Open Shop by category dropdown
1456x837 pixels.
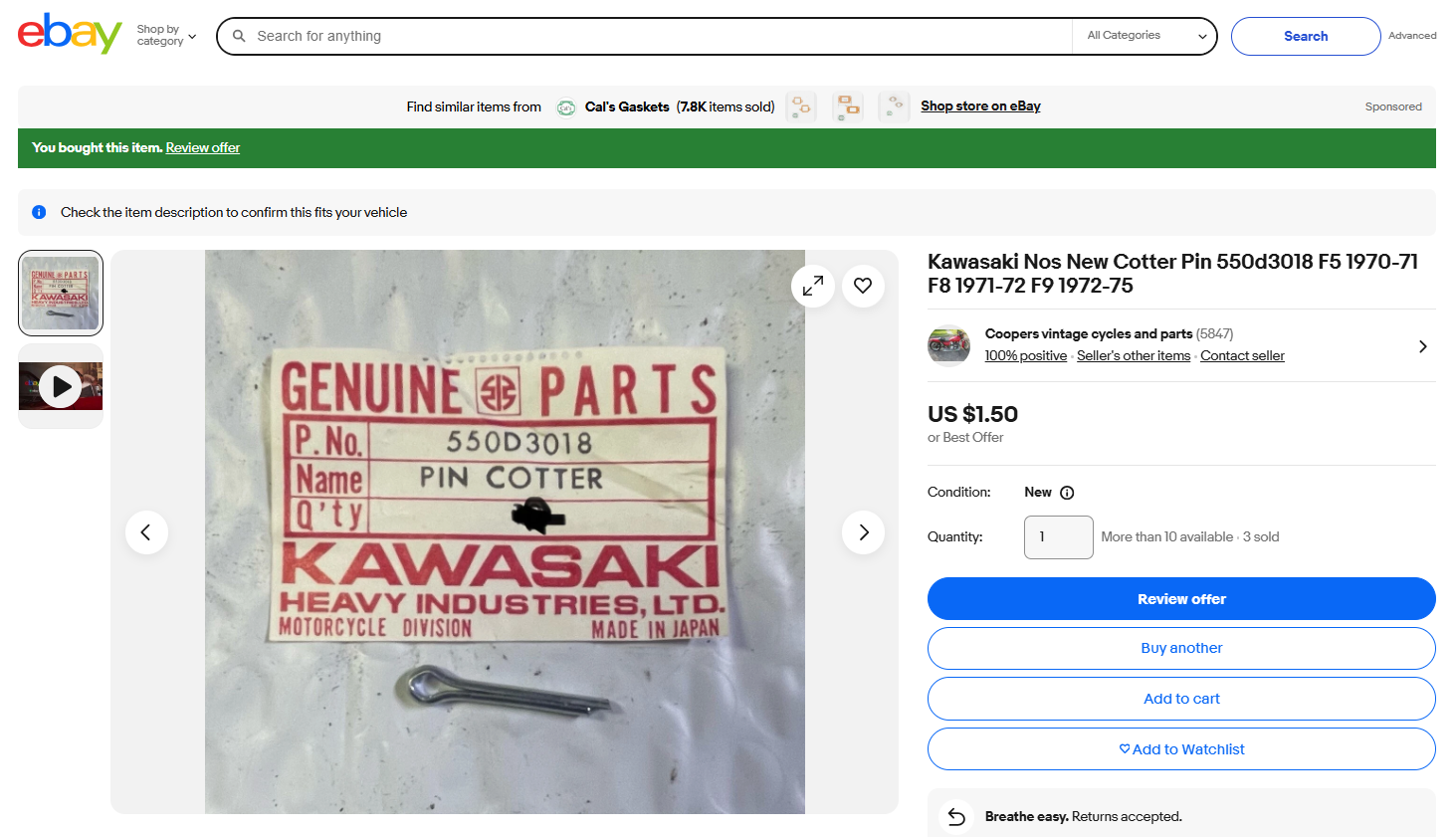[166, 36]
